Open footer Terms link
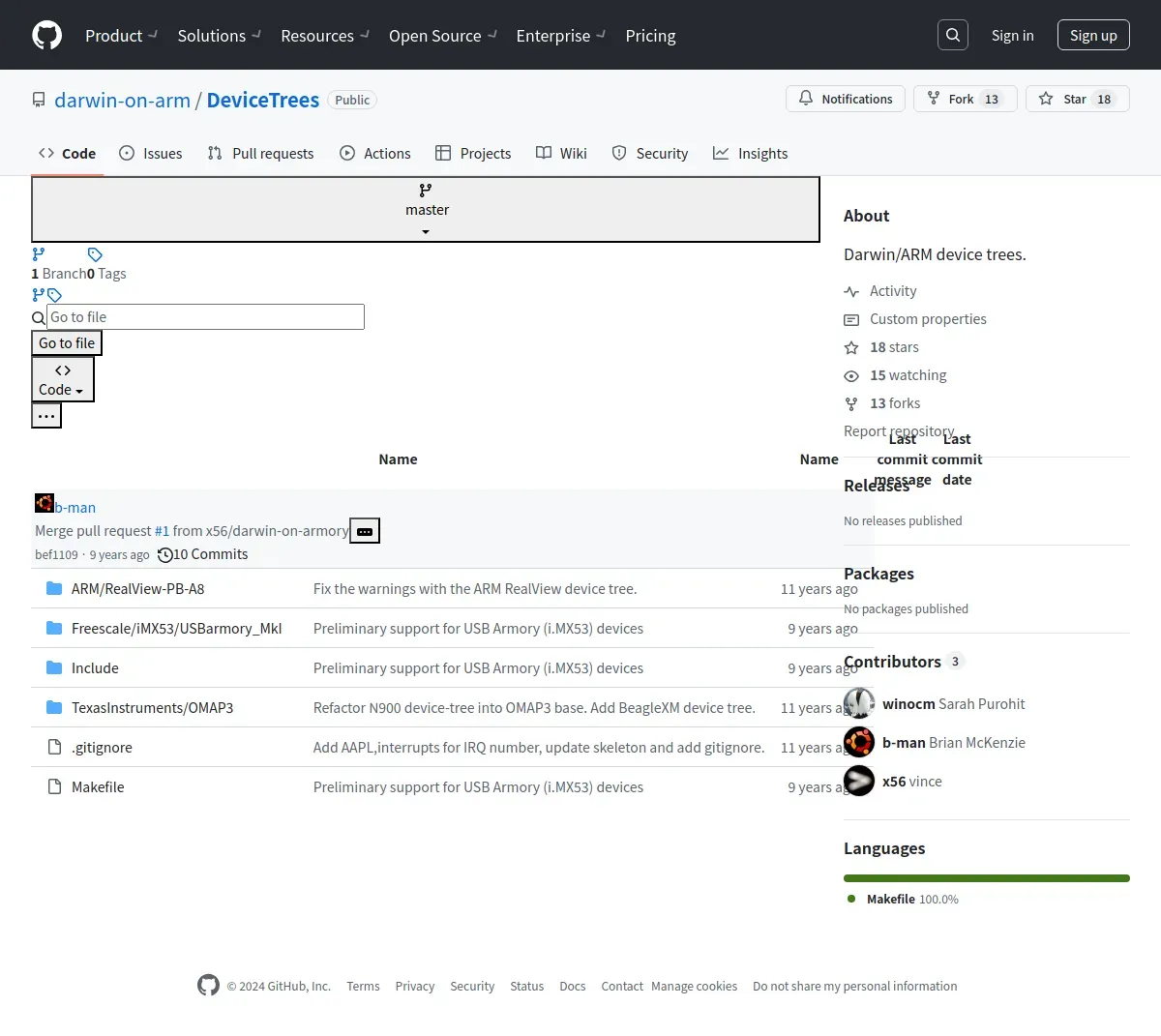1161x1036 pixels. pos(363,986)
